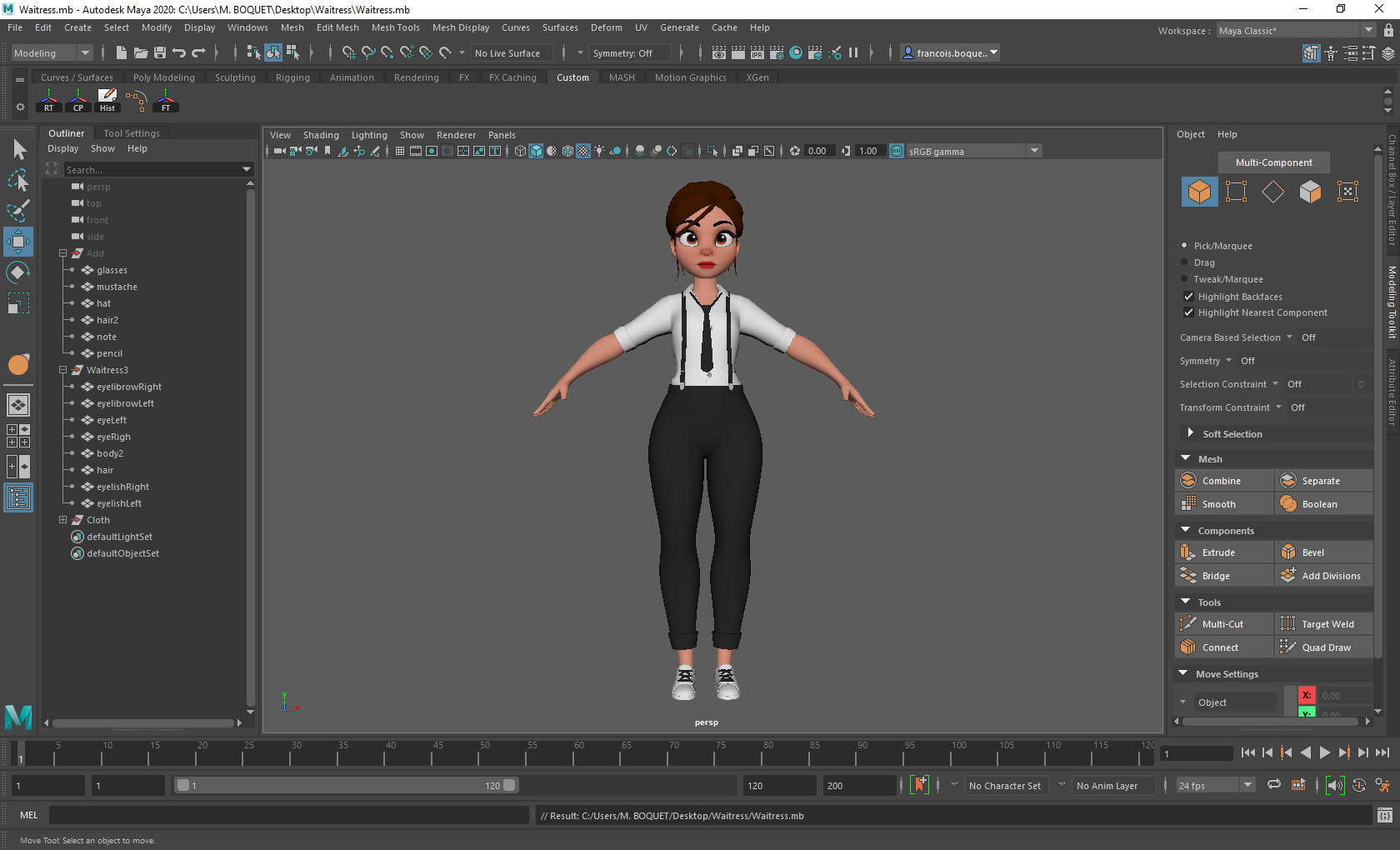Click the Undo icon in the toolbar

click(177, 52)
